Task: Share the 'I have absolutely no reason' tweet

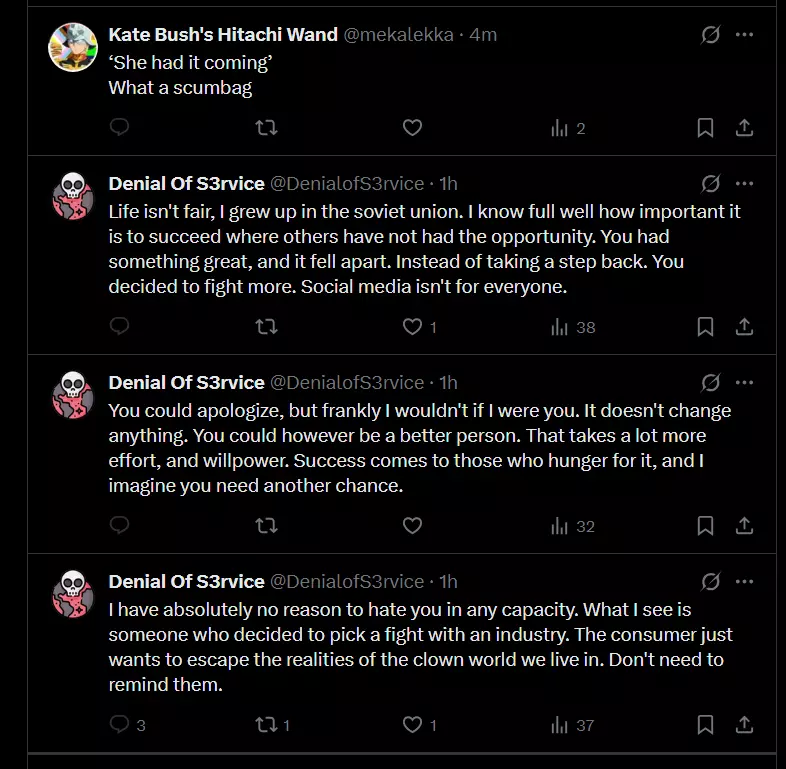Action: point(744,724)
